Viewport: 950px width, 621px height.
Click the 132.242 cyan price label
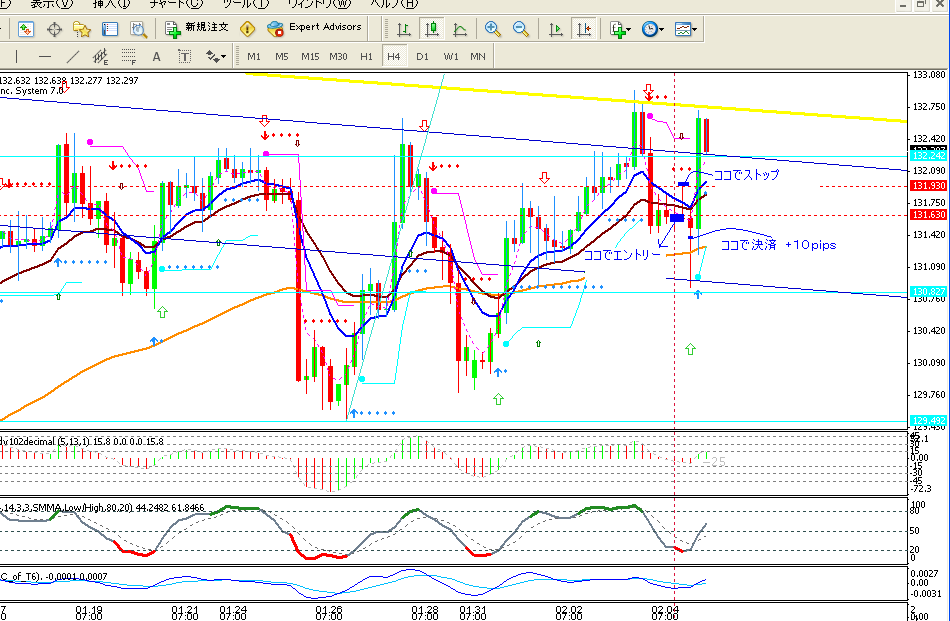click(929, 156)
